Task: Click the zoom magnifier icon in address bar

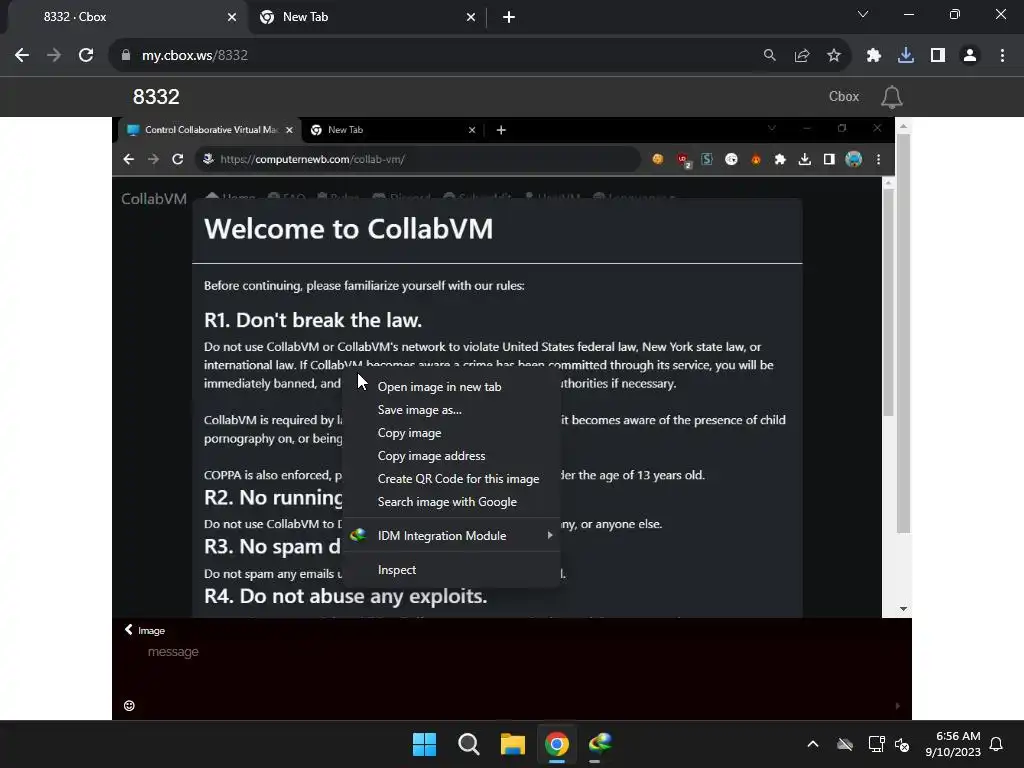Action: point(770,56)
